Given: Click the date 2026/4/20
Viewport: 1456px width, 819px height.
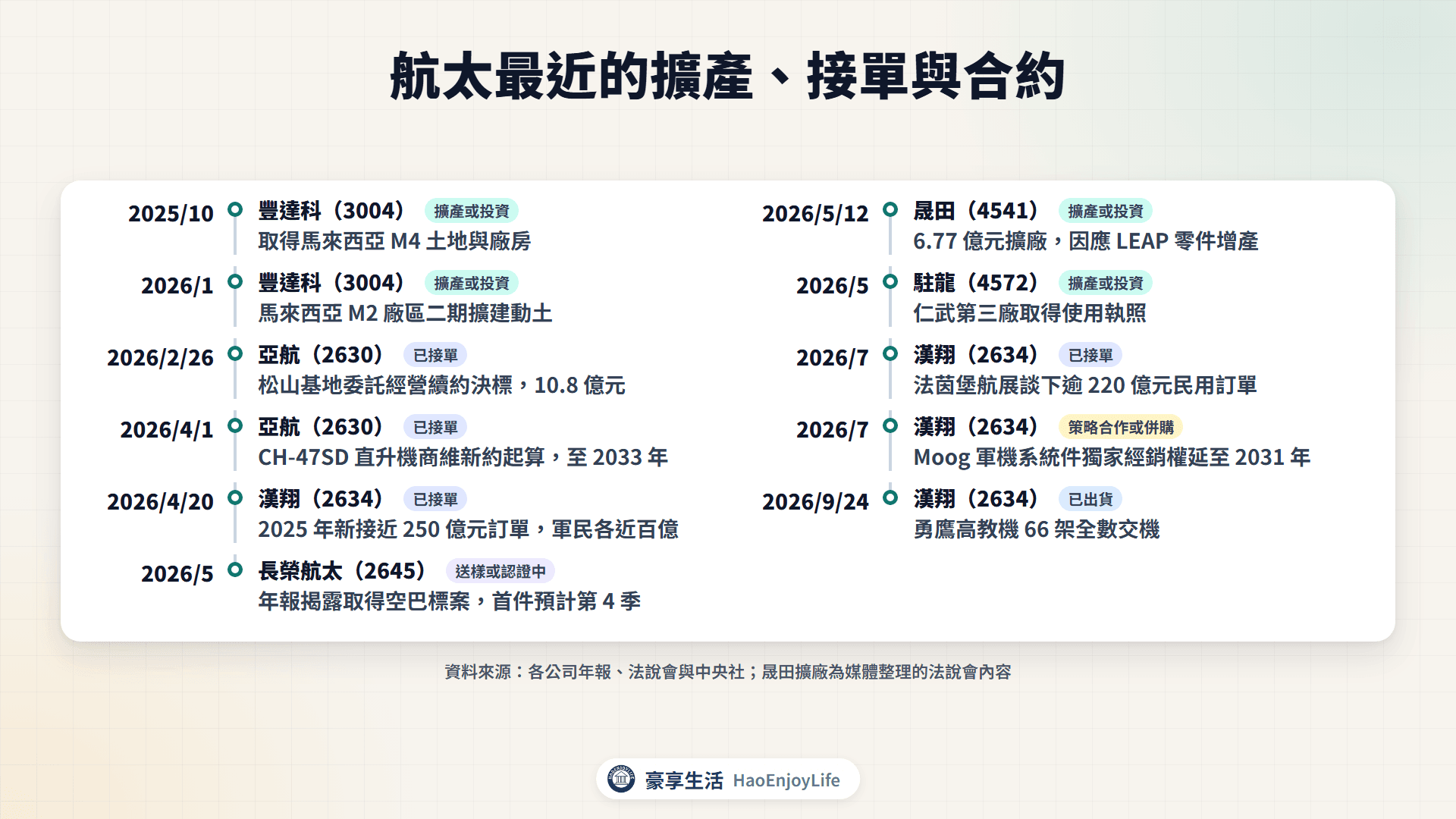Looking at the screenshot, I should (161, 502).
